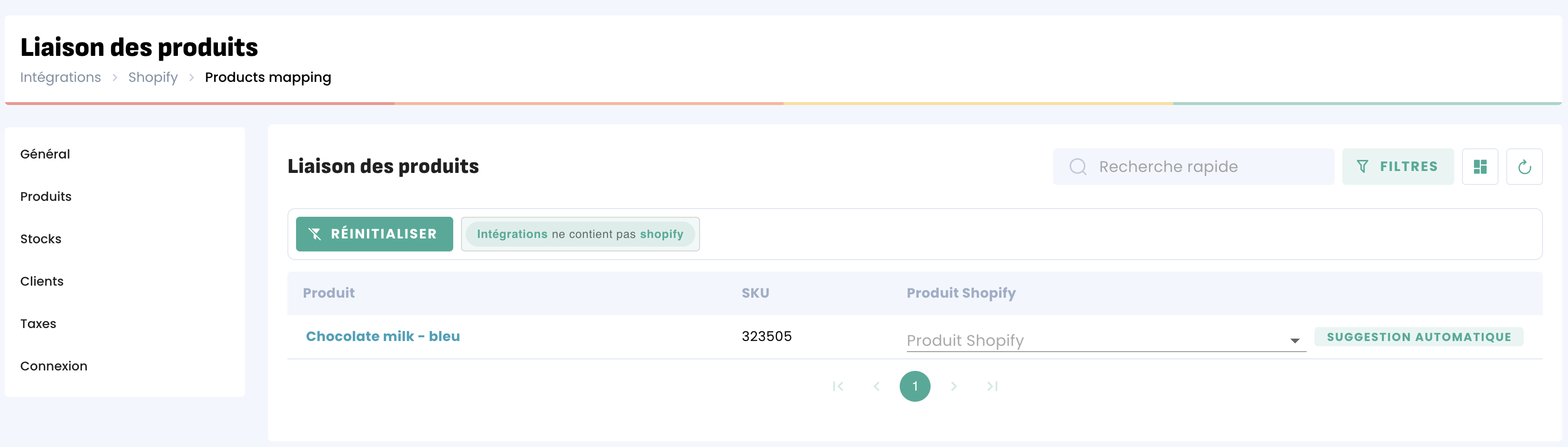Open the Général settings section
1568x447 pixels.
tap(45, 154)
